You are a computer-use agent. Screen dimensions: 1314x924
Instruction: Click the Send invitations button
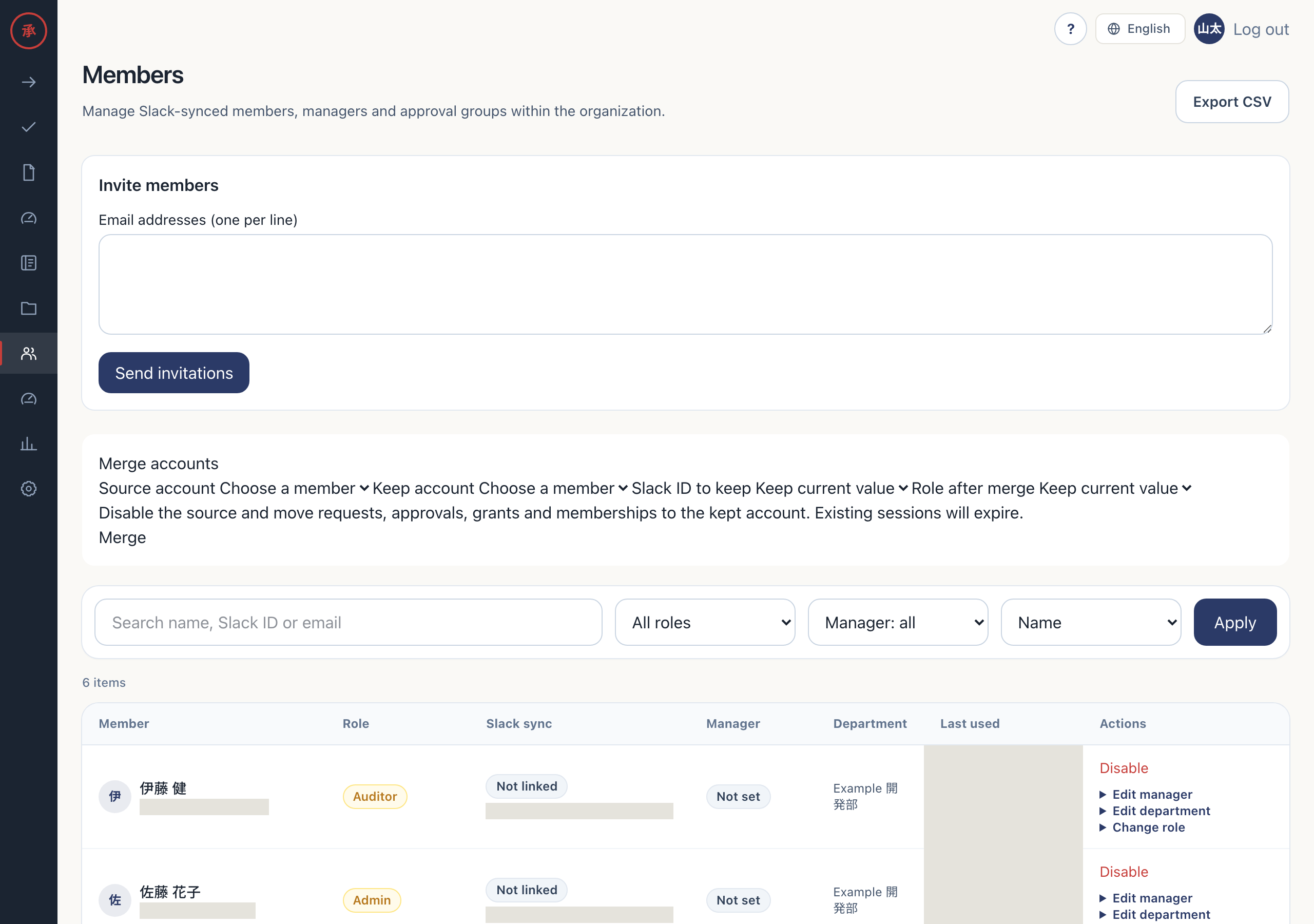[174, 373]
